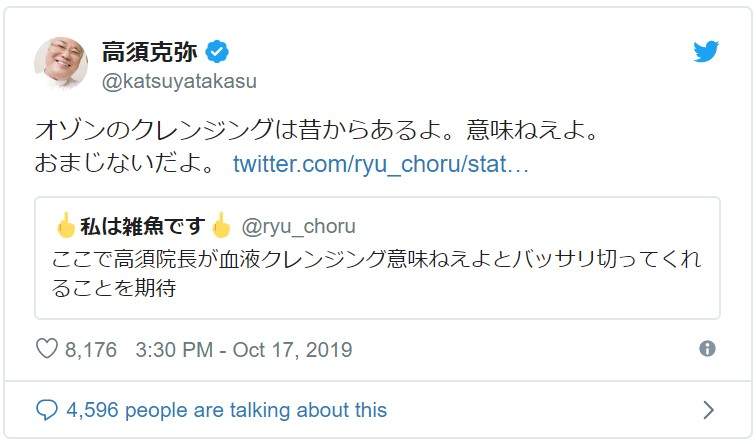Click the 8,176 likes count
Image resolution: width=756 pixels, height=444 pixels.
pyautogui.click(x=91, y=350)
